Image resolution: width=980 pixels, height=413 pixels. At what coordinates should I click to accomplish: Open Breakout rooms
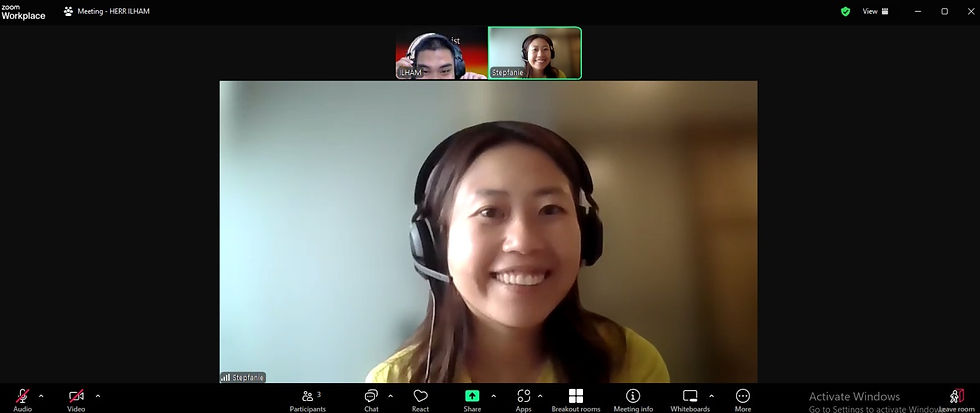tap(576, 399)
